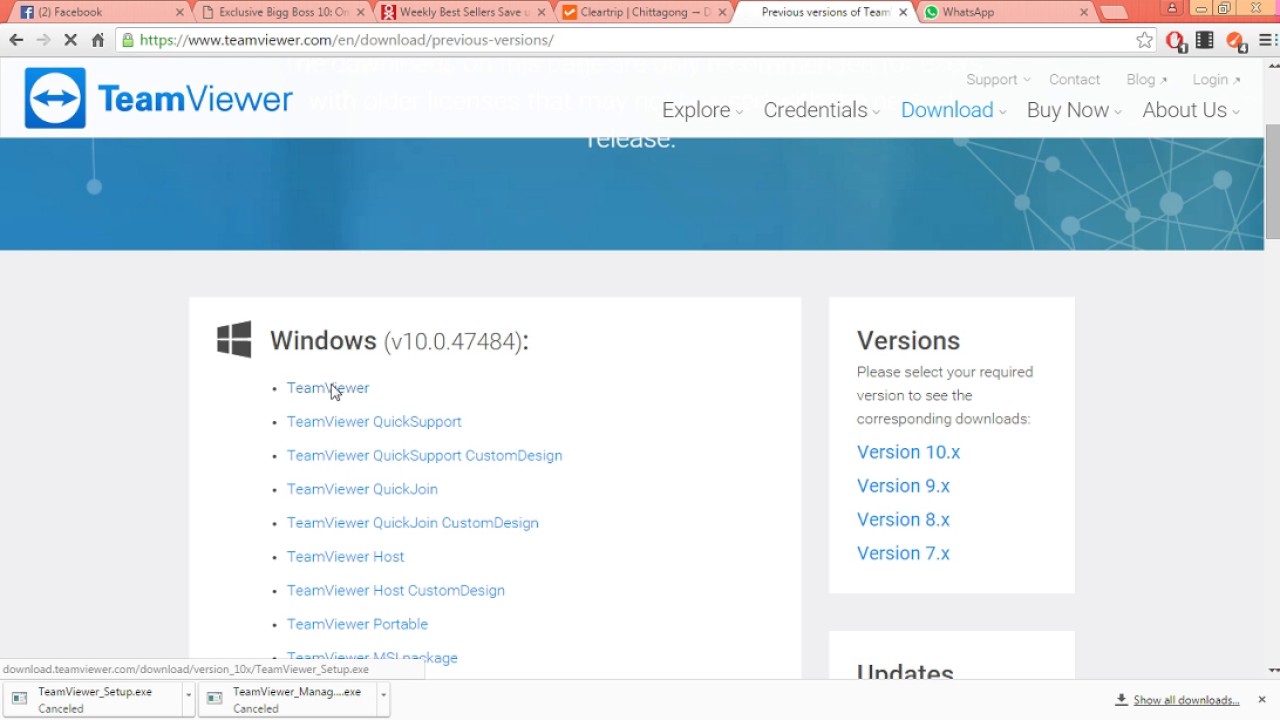Viewport: 1280px width, 720px height.
Task: Go to the browser Home page icon
Action: [x=98, y=40]
